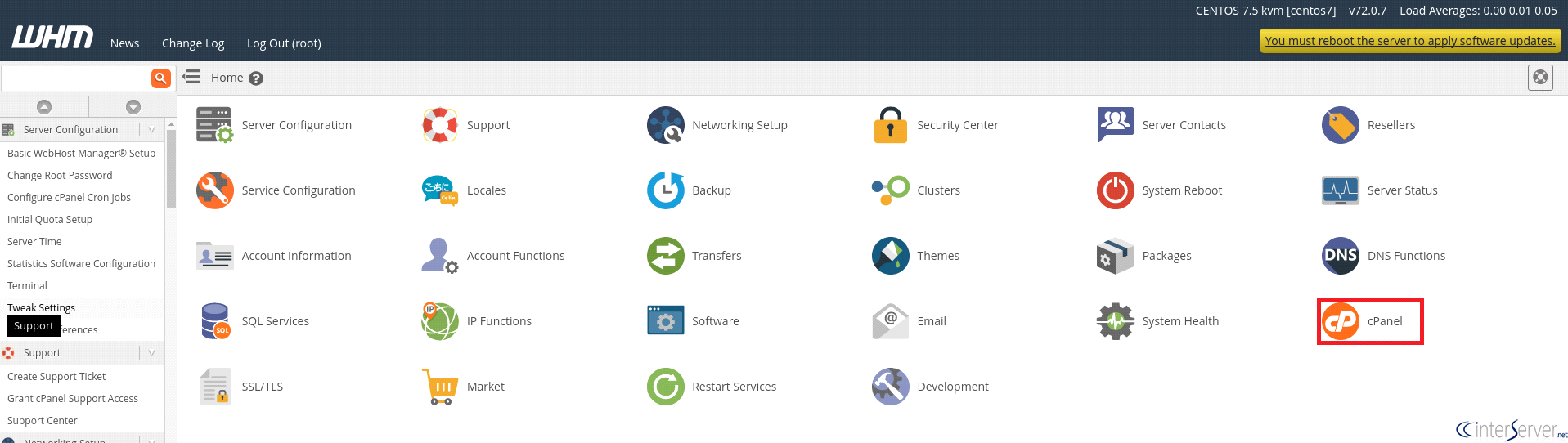Select Basic WebHost Manager Setup in sidebar
1568x443 pixels.
(x=81, y=153)
